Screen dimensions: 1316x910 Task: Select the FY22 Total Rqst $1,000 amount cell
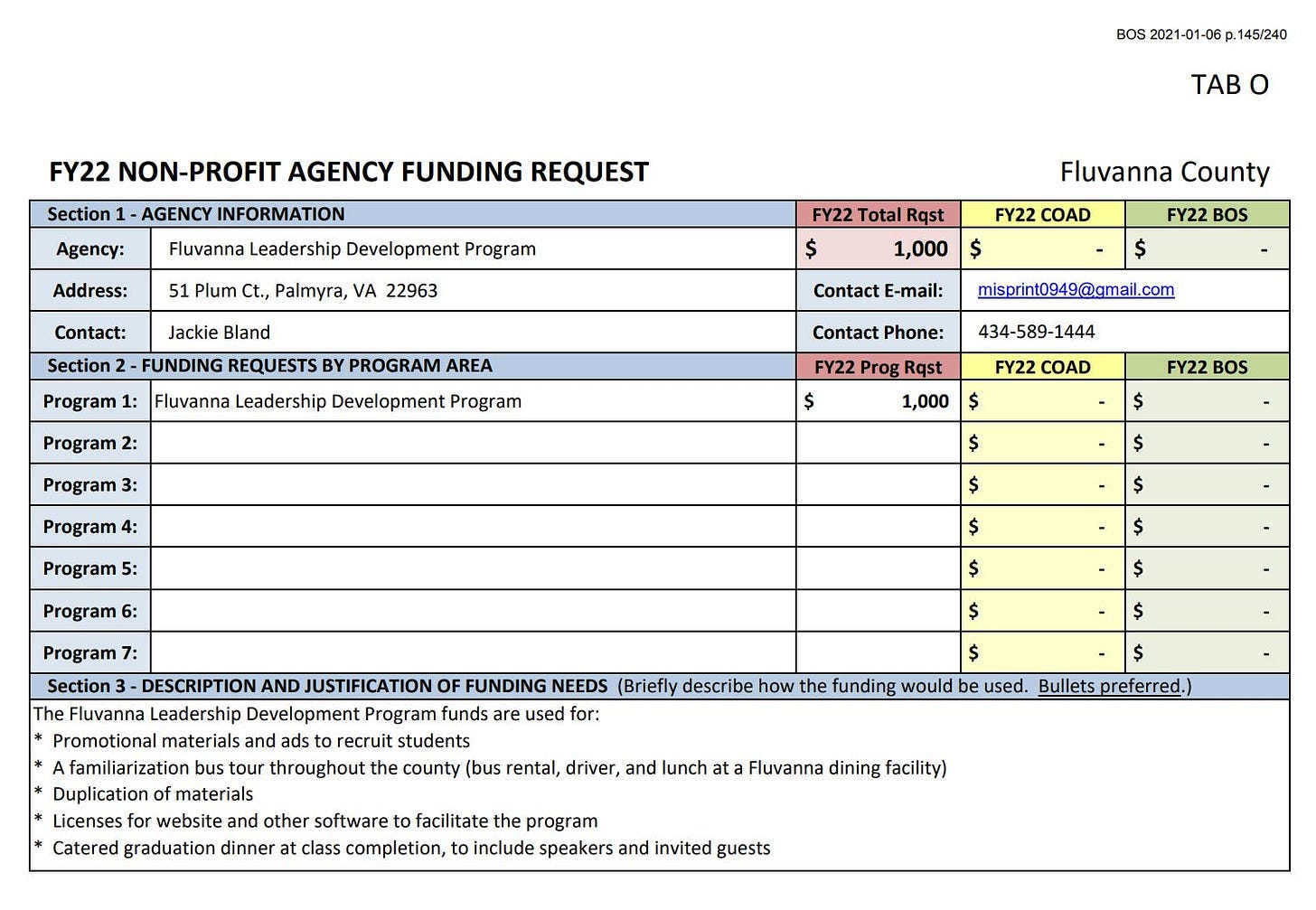(x=878, y=249)
